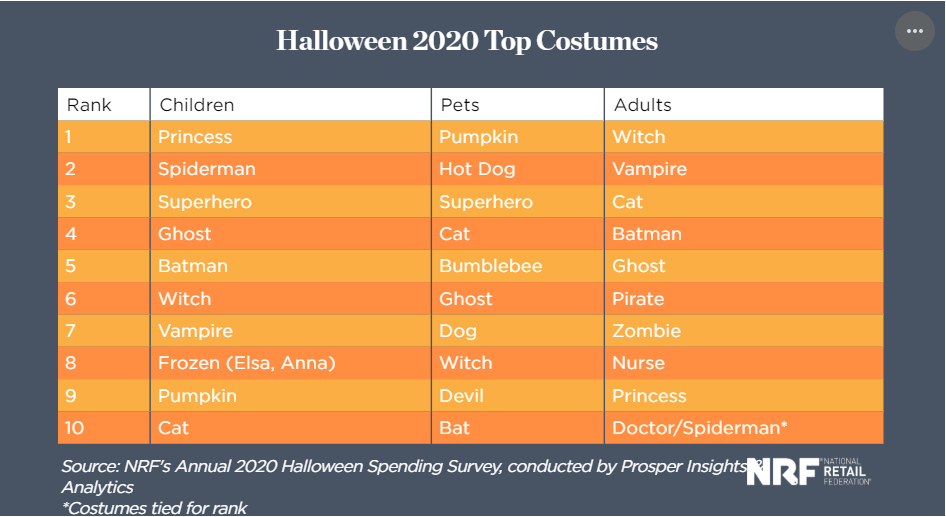The image size is (946, 517).
Task: Open the three-dot more options menu
Action: (914, 31)
